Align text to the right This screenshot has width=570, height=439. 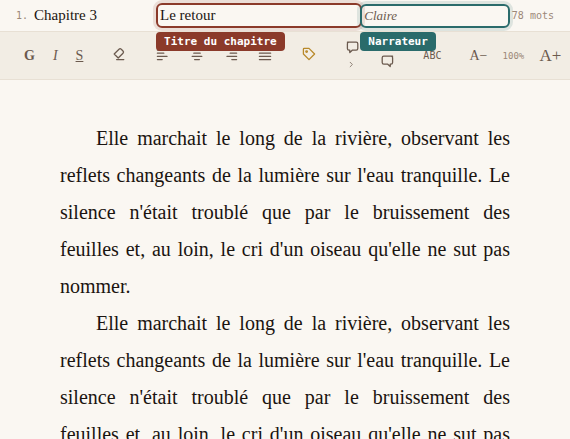(x=232, y=56)
